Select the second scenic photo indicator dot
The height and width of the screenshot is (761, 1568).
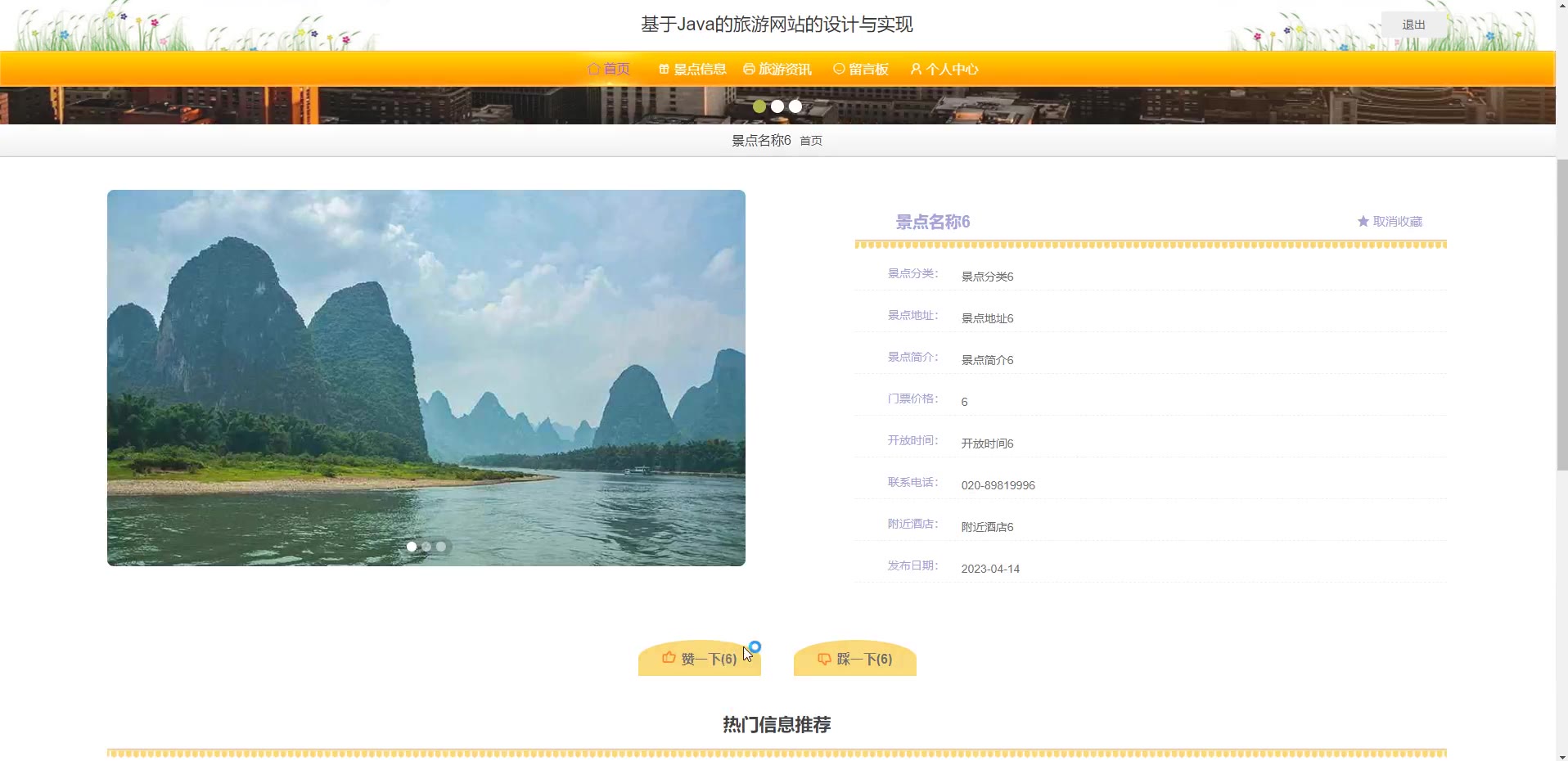point(426,547)
